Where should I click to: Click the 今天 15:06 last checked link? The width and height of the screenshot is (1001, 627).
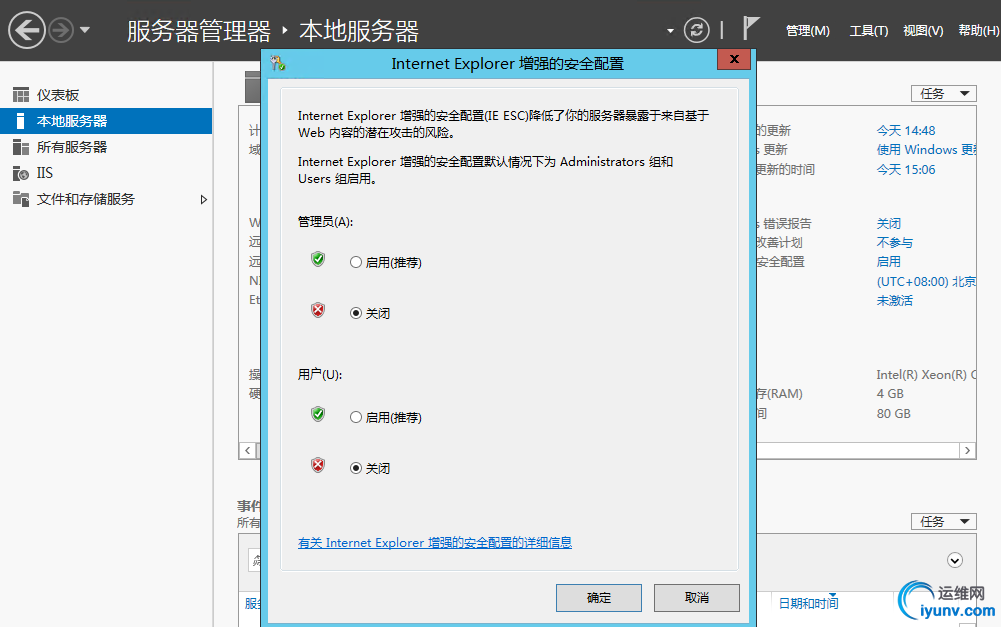[x=906, y=170]
